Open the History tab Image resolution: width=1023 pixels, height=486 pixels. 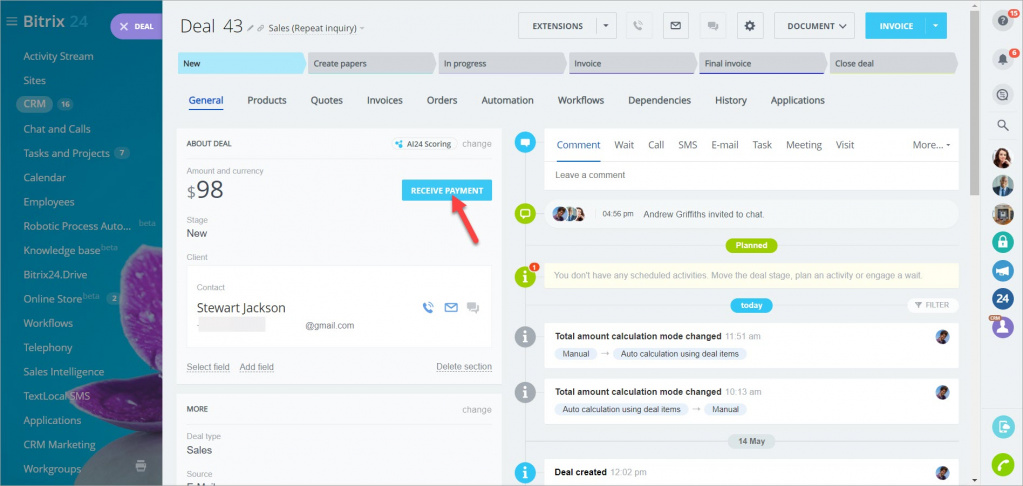tap(731, 100)
